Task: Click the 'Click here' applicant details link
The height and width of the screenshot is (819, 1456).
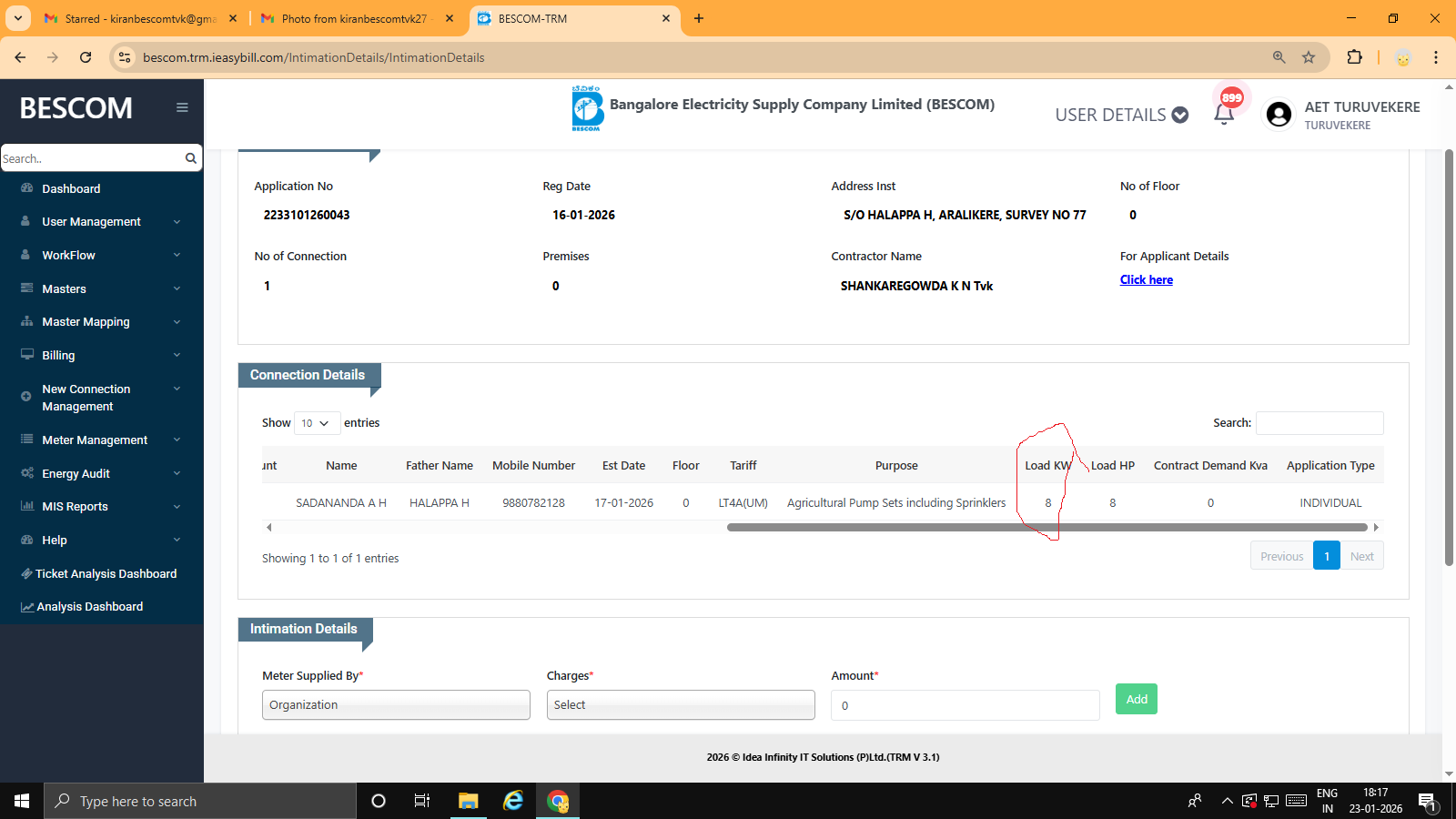Action: click(1147, 279)
